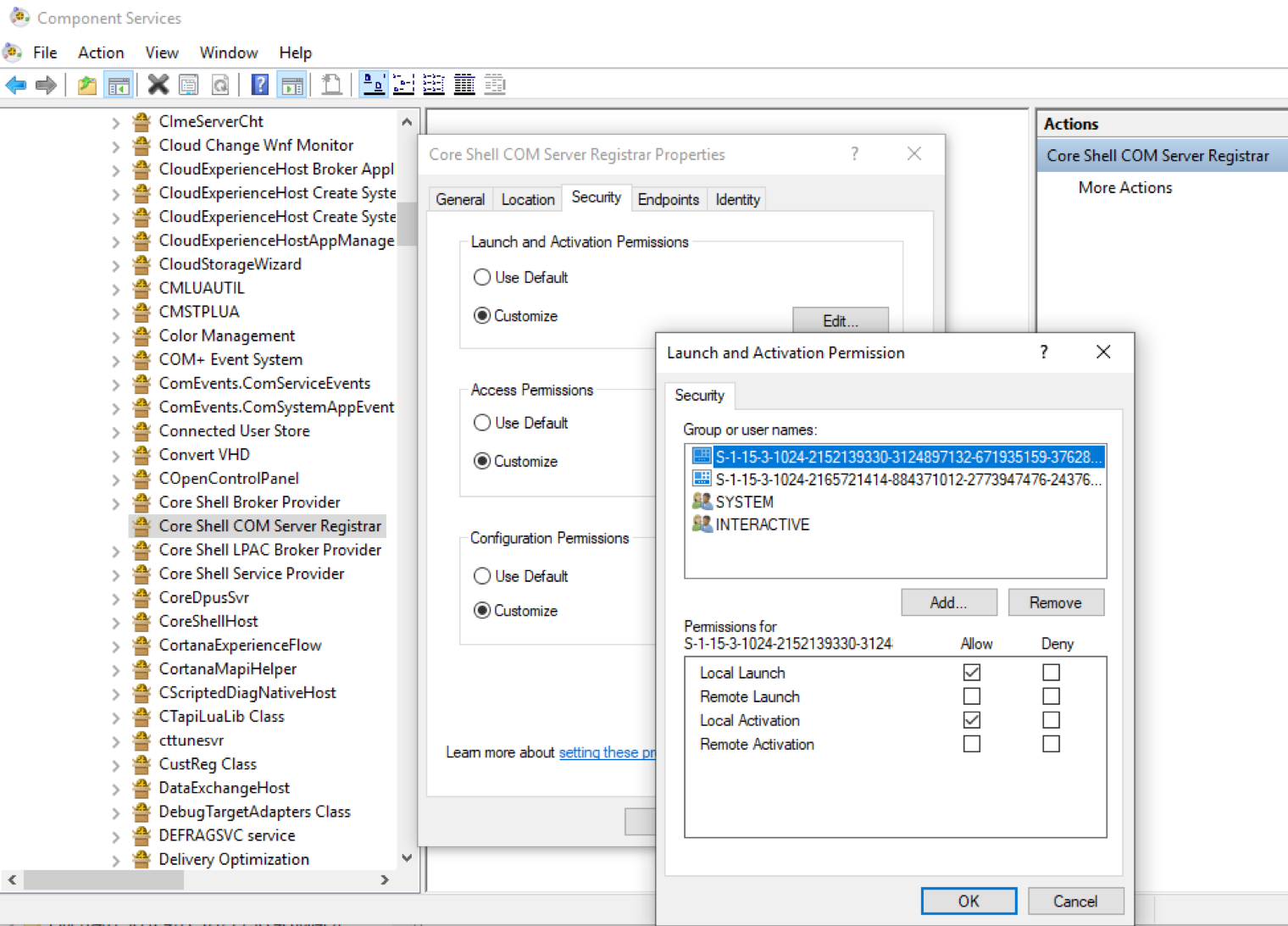Viewport: 1288px width, 926px height.
Task: Open the Component Services system menu icon
Action: click(19, 17)
